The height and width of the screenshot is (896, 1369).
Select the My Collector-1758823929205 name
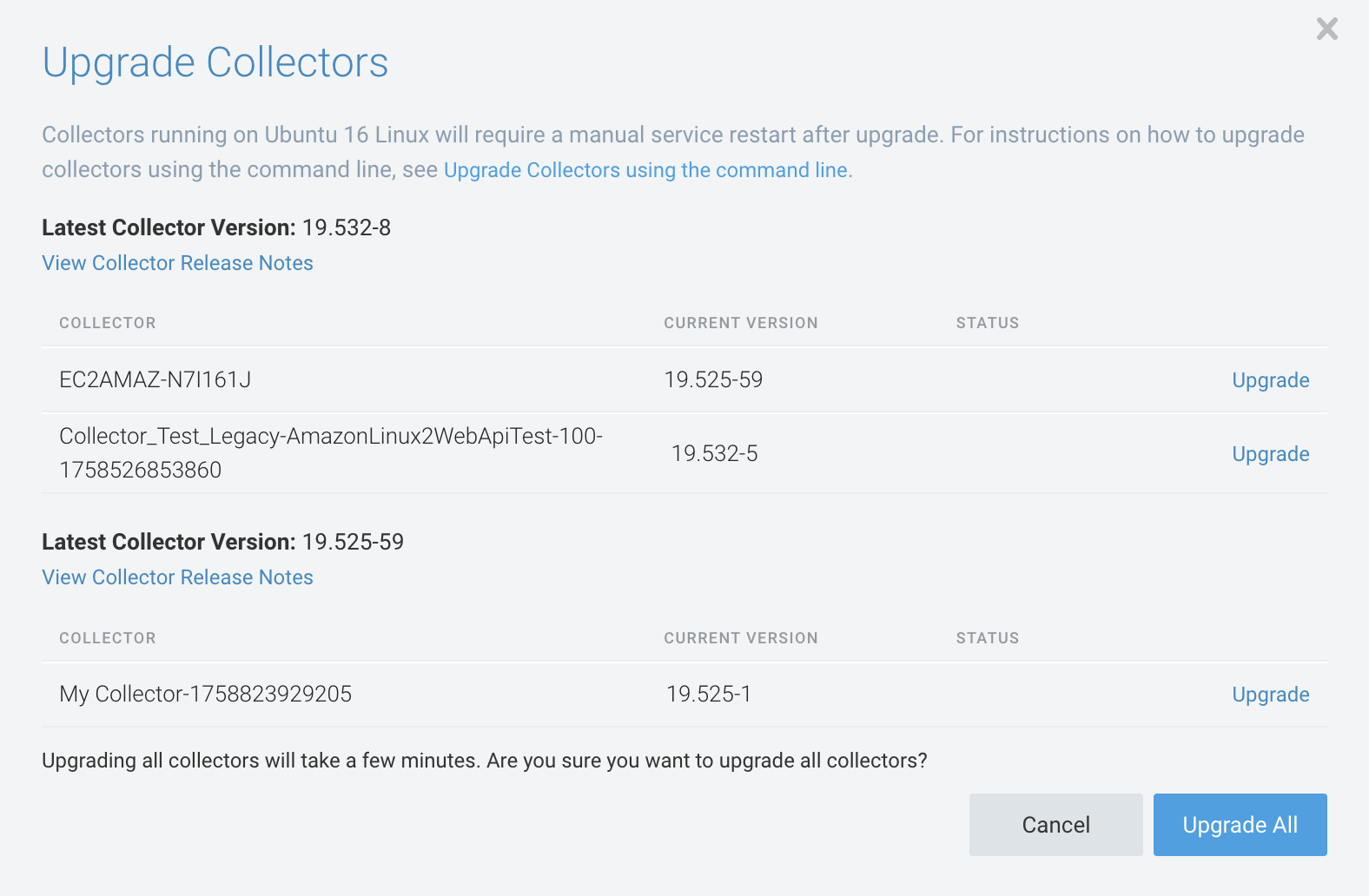pyautogui.click(x=206, y=694)
